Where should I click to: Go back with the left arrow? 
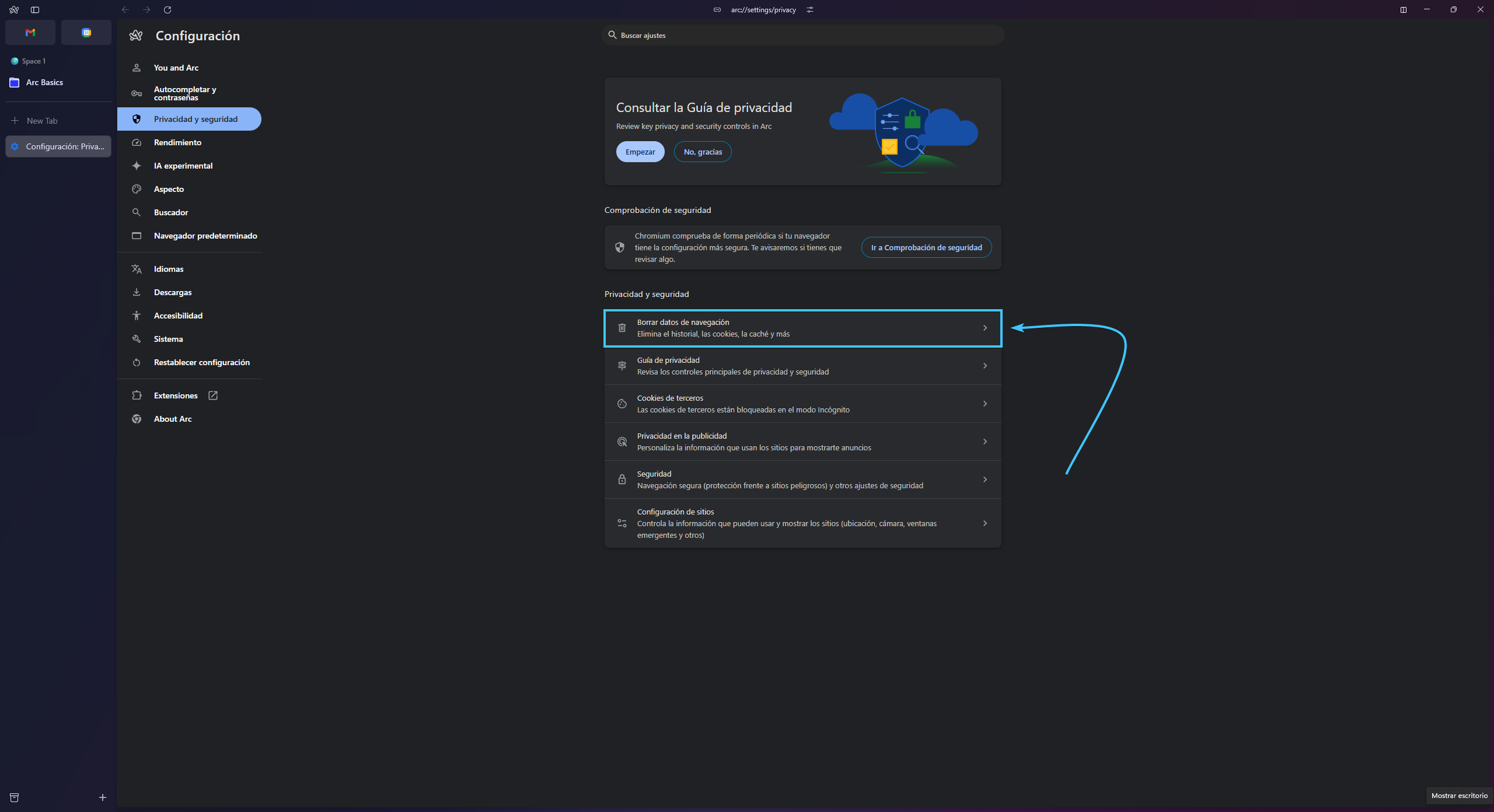pos(125,10)
